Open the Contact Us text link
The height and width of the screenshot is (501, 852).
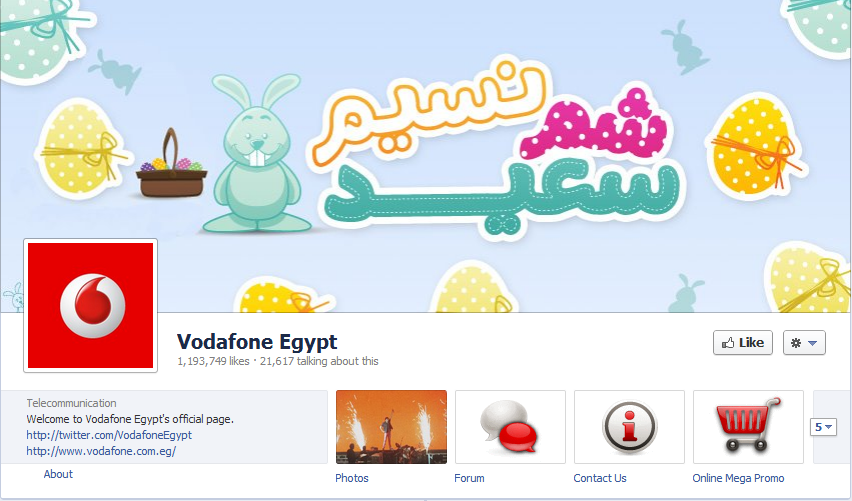pyautogui.click(x=600, y=478)
